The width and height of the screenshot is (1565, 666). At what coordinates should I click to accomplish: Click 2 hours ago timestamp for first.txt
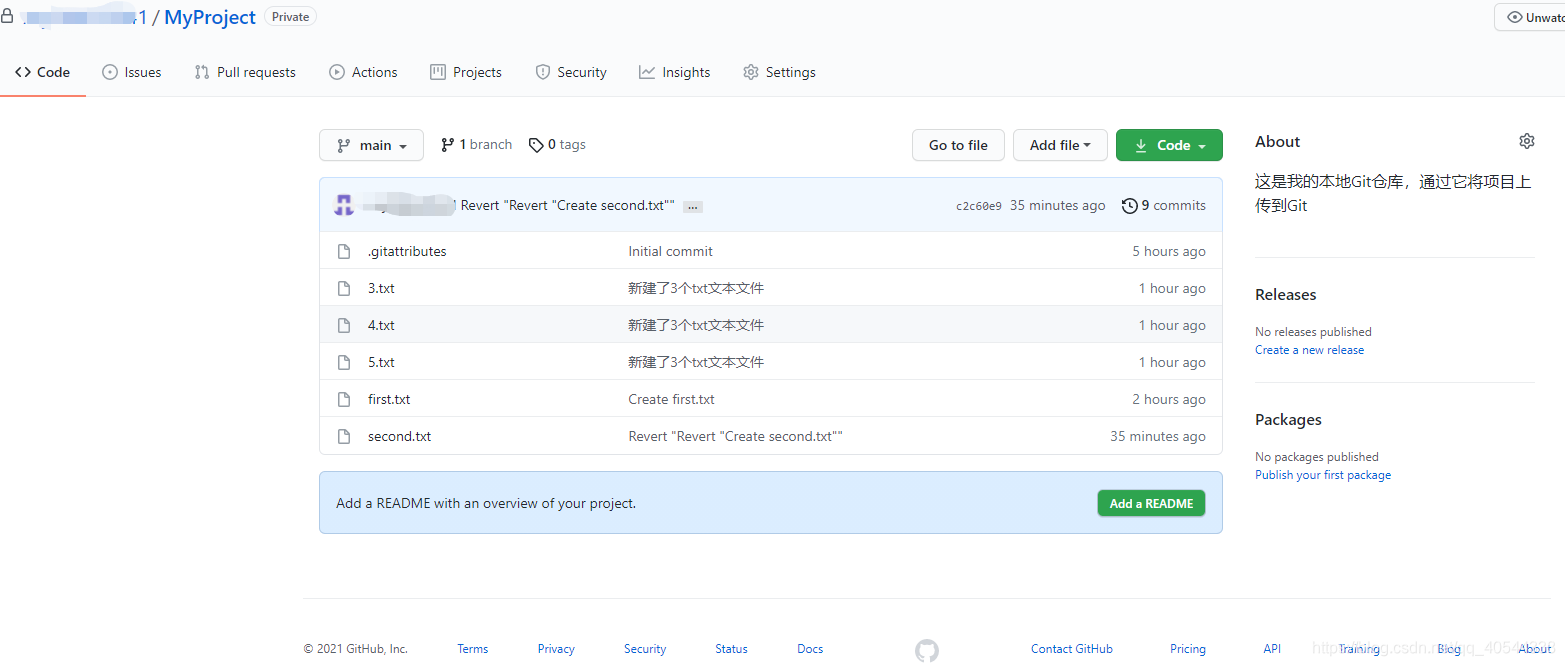1169,399
